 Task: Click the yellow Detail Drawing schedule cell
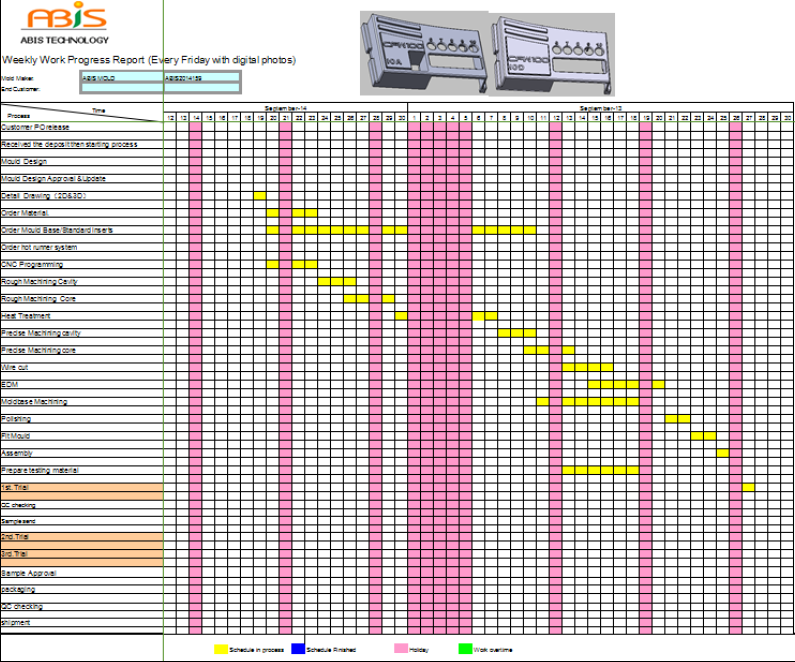tap(260, 195)
